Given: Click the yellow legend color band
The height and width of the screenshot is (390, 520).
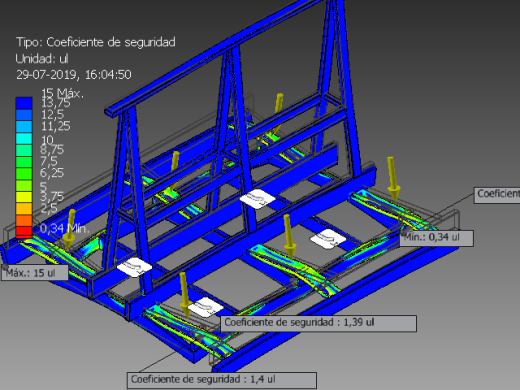Looking at the screenshot, I should point(24,197).
